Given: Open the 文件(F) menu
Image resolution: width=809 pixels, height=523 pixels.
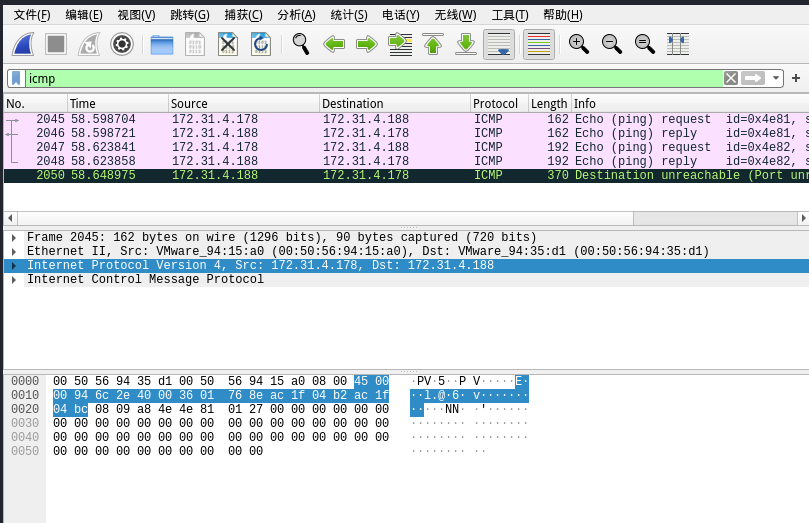Looking at the screenshot, I should coord(32,15).
